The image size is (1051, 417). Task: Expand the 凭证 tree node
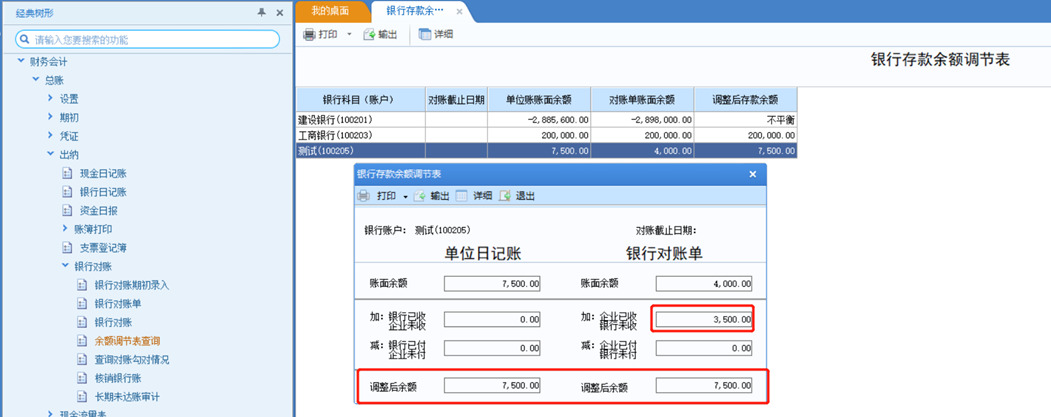pos(51,136)
